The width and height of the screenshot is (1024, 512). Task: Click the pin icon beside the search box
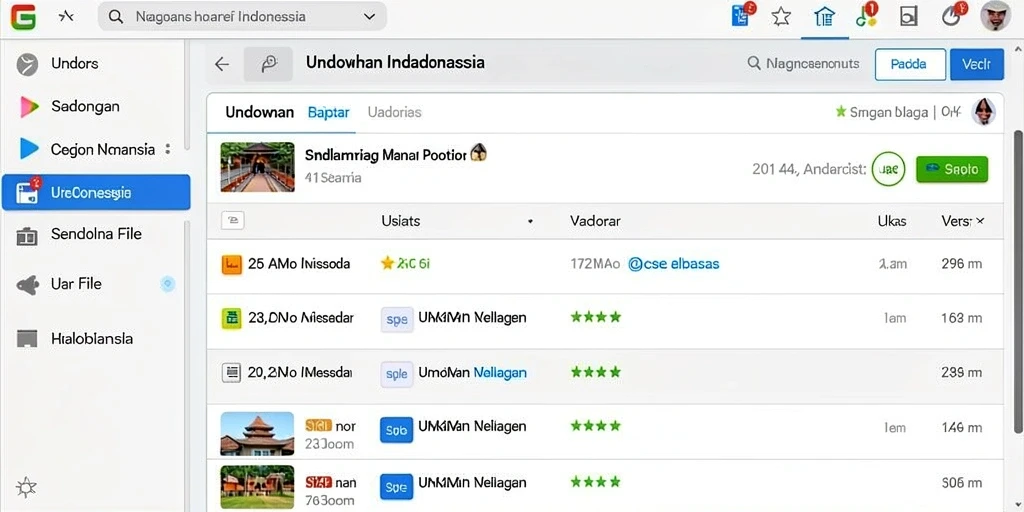(66, 17)
